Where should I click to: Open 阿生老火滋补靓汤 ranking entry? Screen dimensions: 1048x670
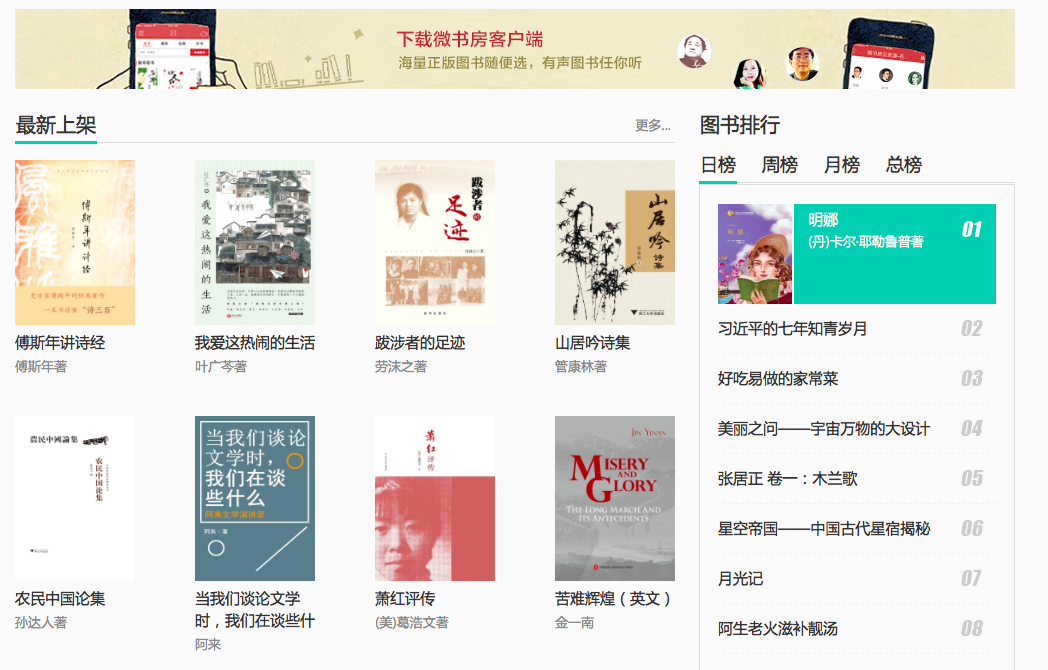click(x=777, y=629)
